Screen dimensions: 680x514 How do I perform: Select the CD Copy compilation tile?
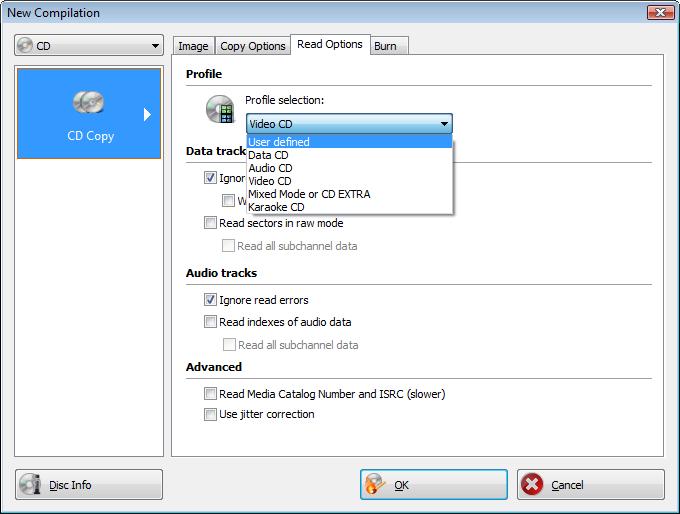[x=89, y=114]
